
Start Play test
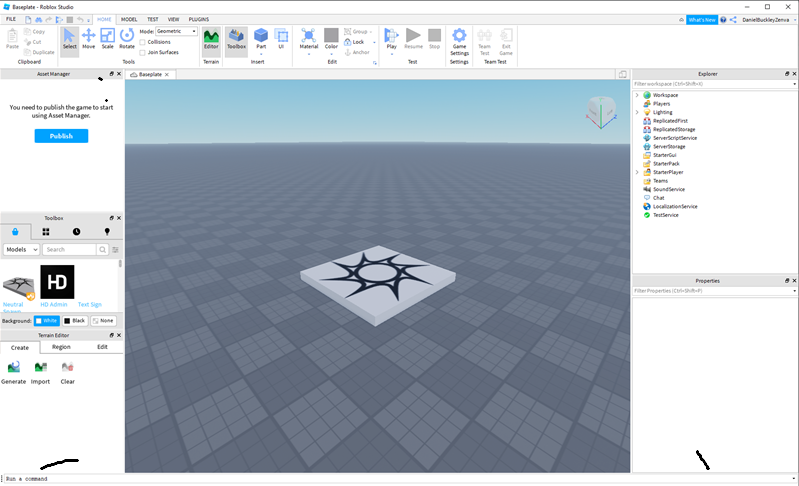[391, 39]
